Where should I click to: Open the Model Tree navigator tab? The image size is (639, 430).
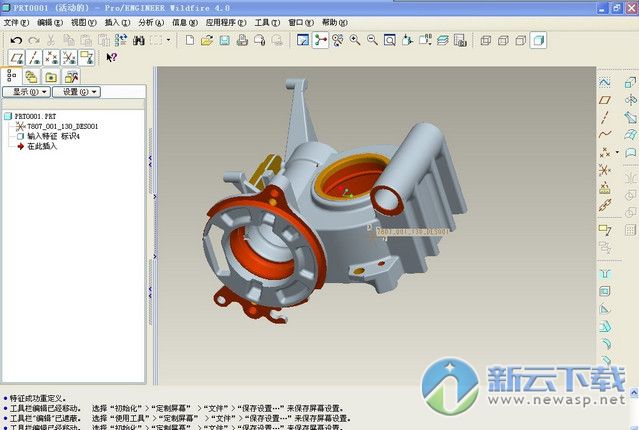pos(11,76)
